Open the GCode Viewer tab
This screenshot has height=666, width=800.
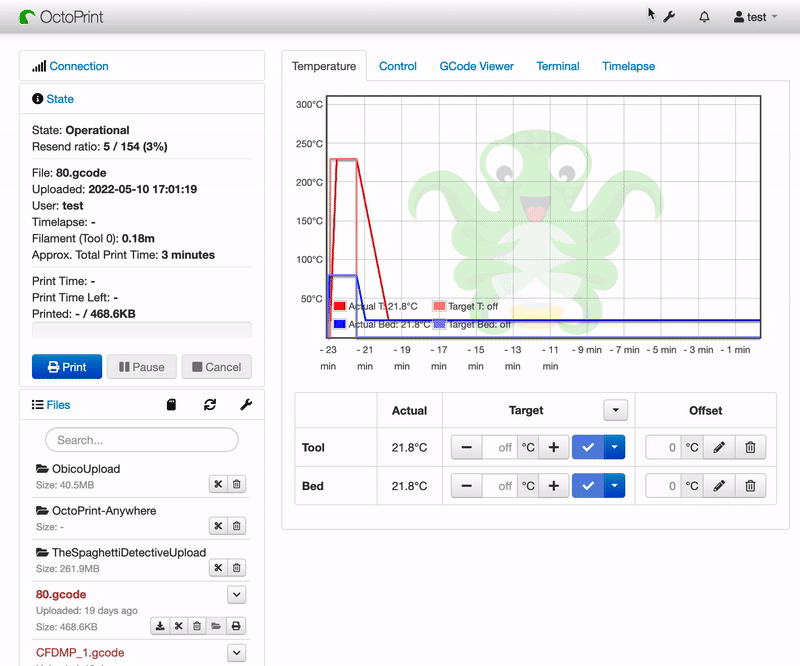pos(477,66)
